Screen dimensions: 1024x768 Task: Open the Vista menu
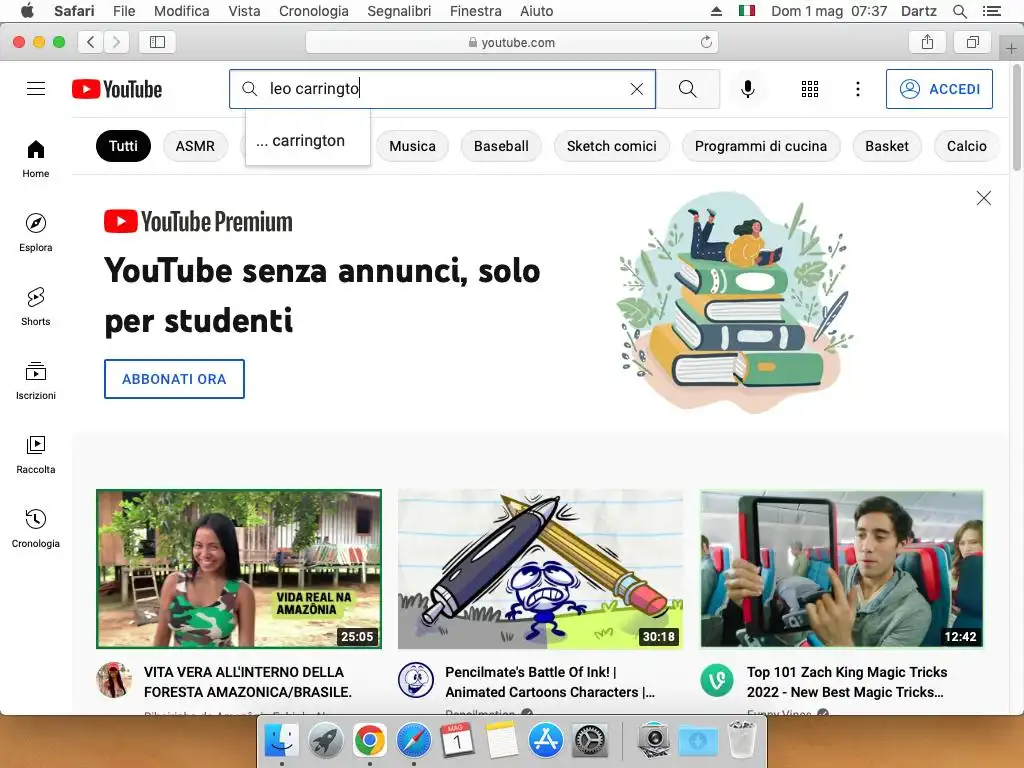(x=244, y=11)
